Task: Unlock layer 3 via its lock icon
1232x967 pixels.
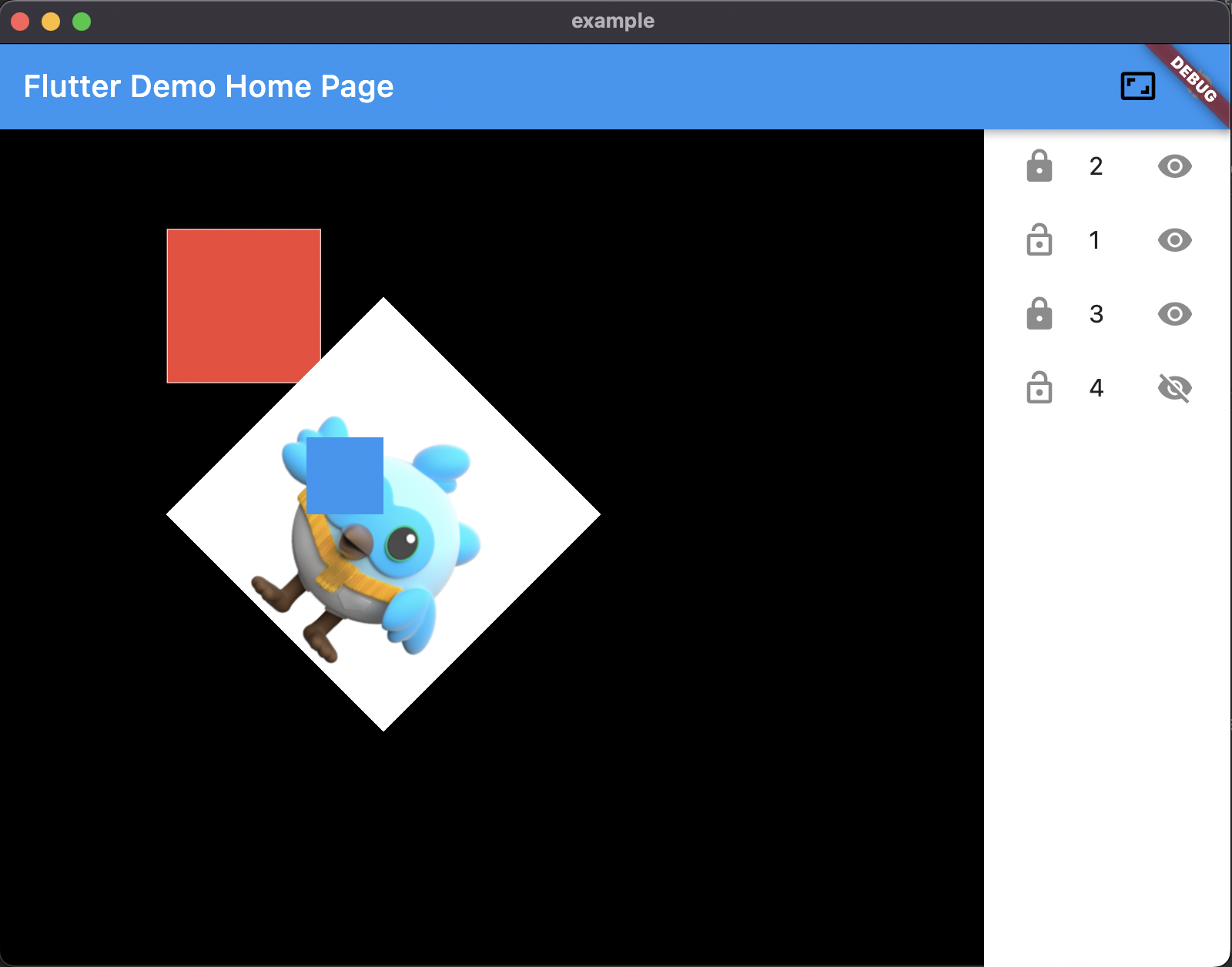Action: [1039, 314]
